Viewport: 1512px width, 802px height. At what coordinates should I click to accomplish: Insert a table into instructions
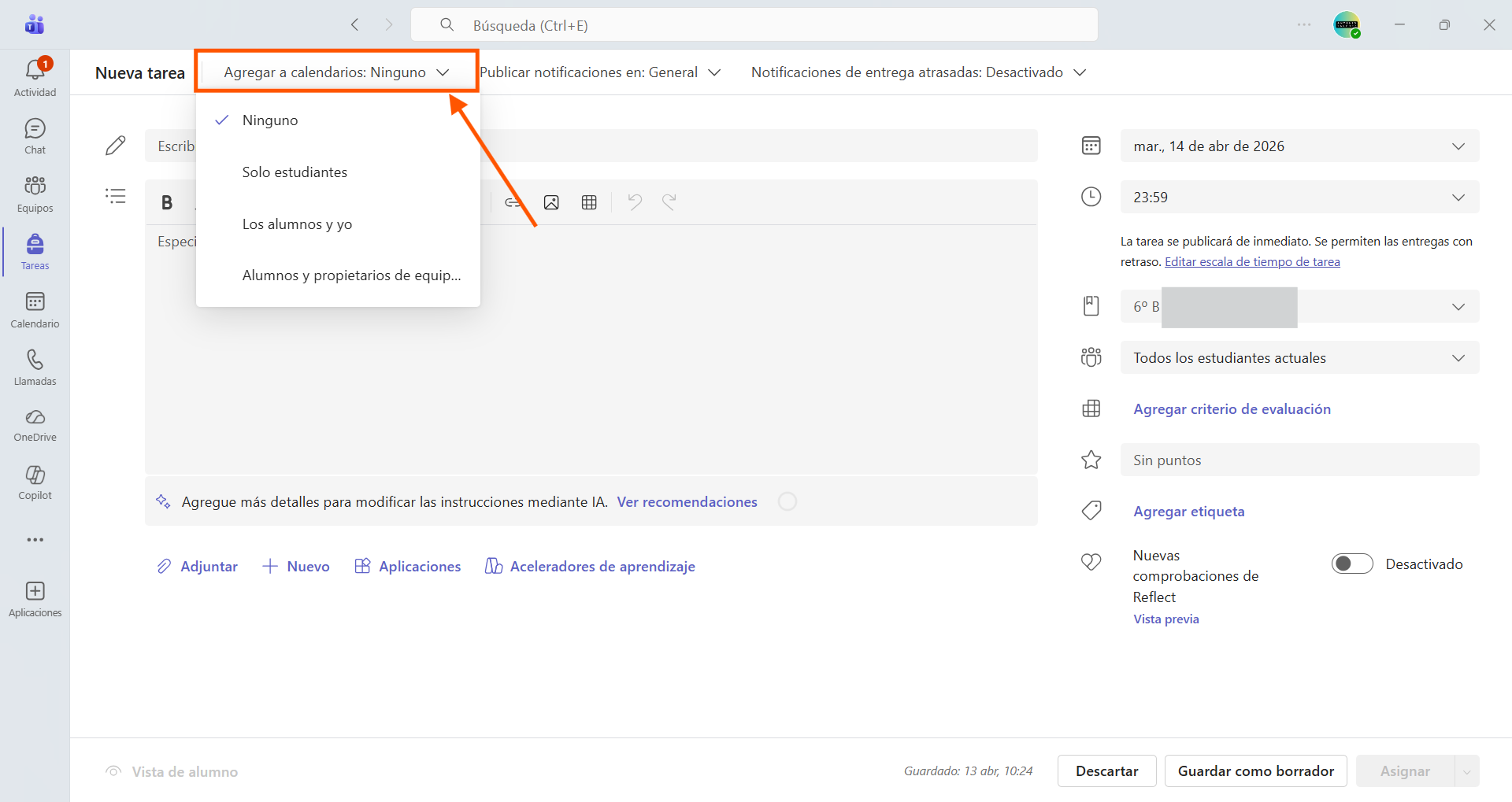[x=589, y=202]
